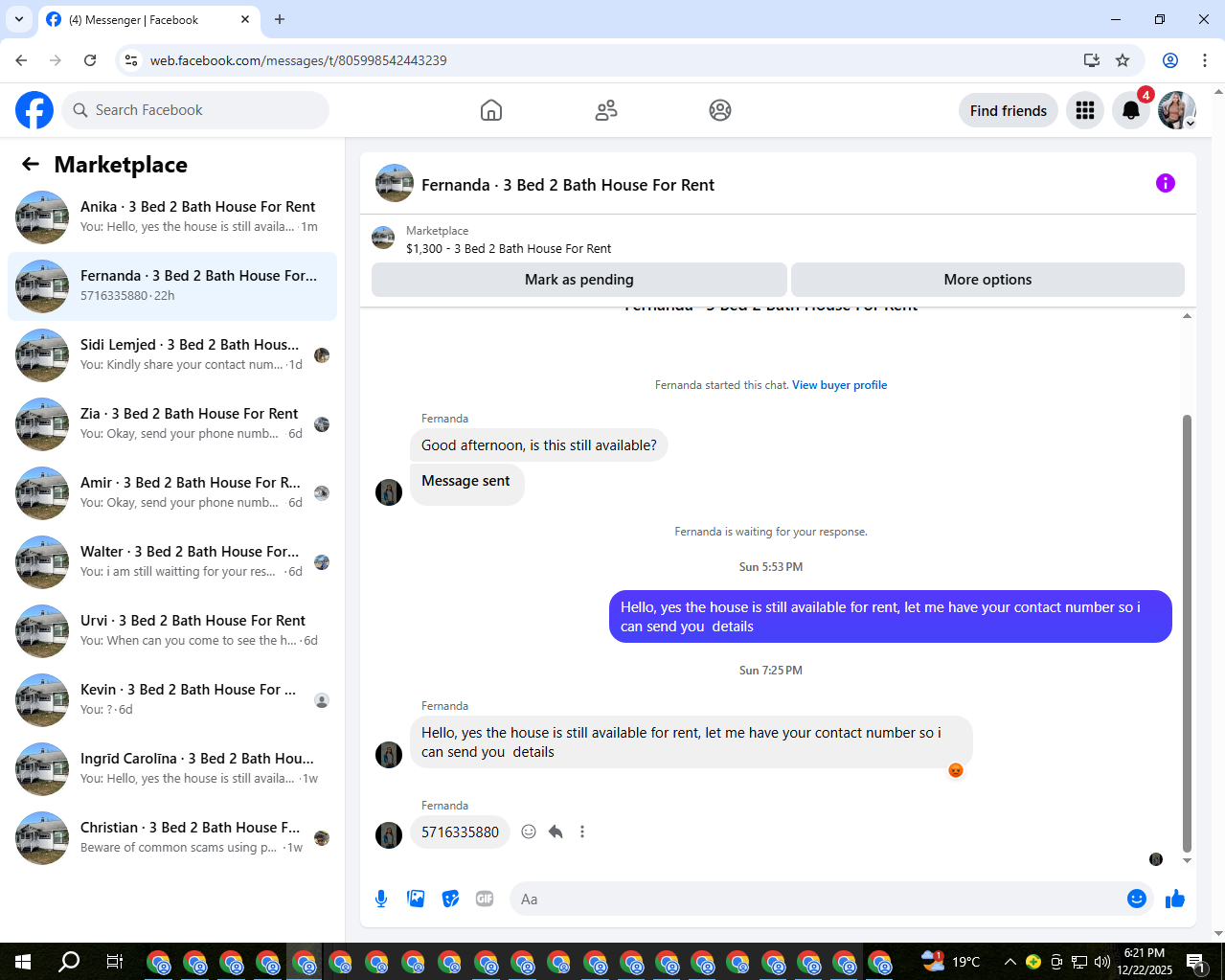Show hidden system tray icons chevron

pyautogui.click(x=1009, y=962)
